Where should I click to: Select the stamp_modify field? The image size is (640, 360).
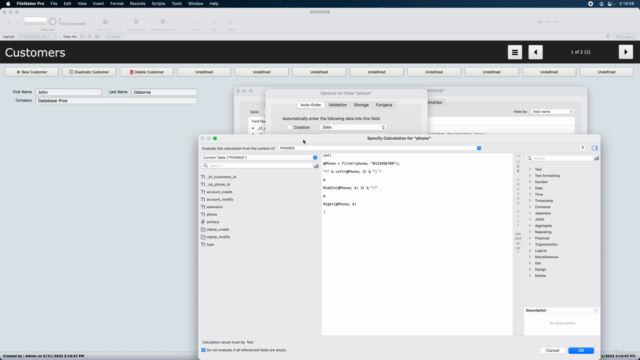coord(218,237)
